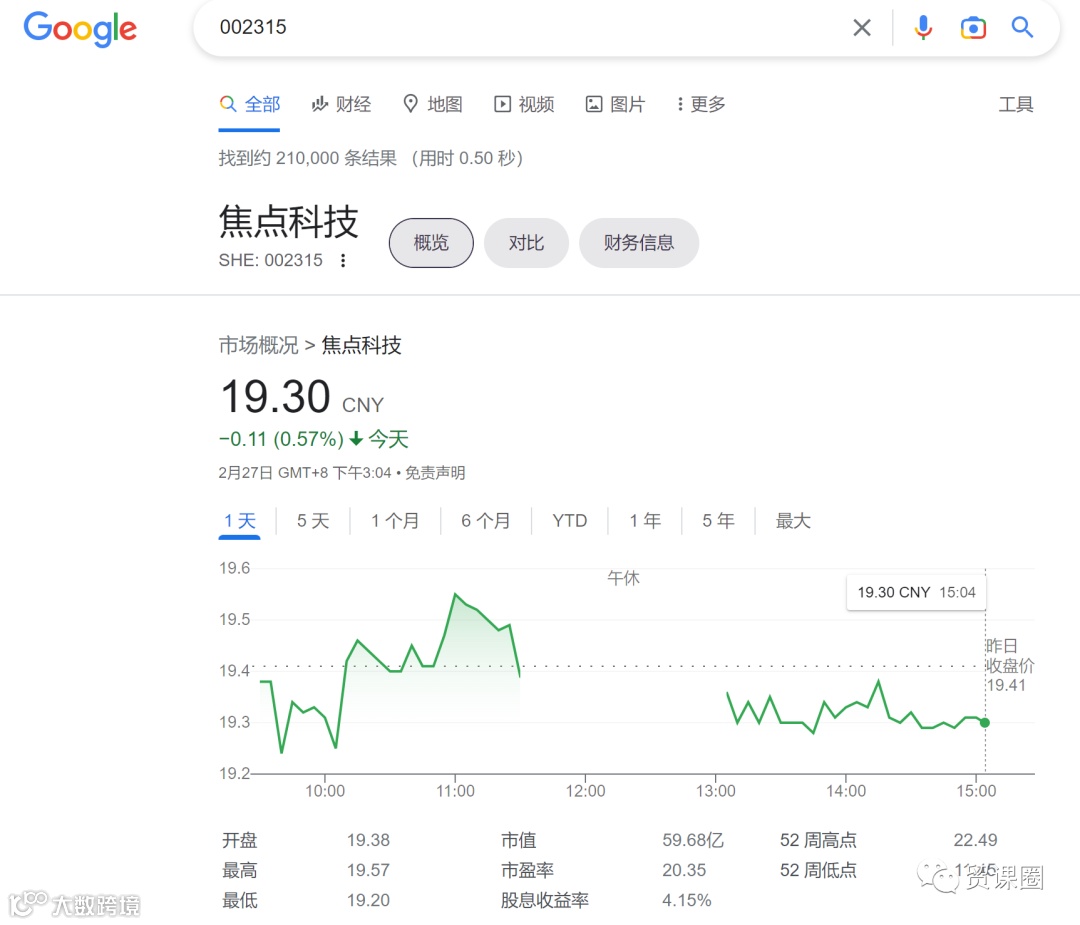This screenshot has height=925, width=1080.
Task: Select the YTD chart range
Action: 570,521
